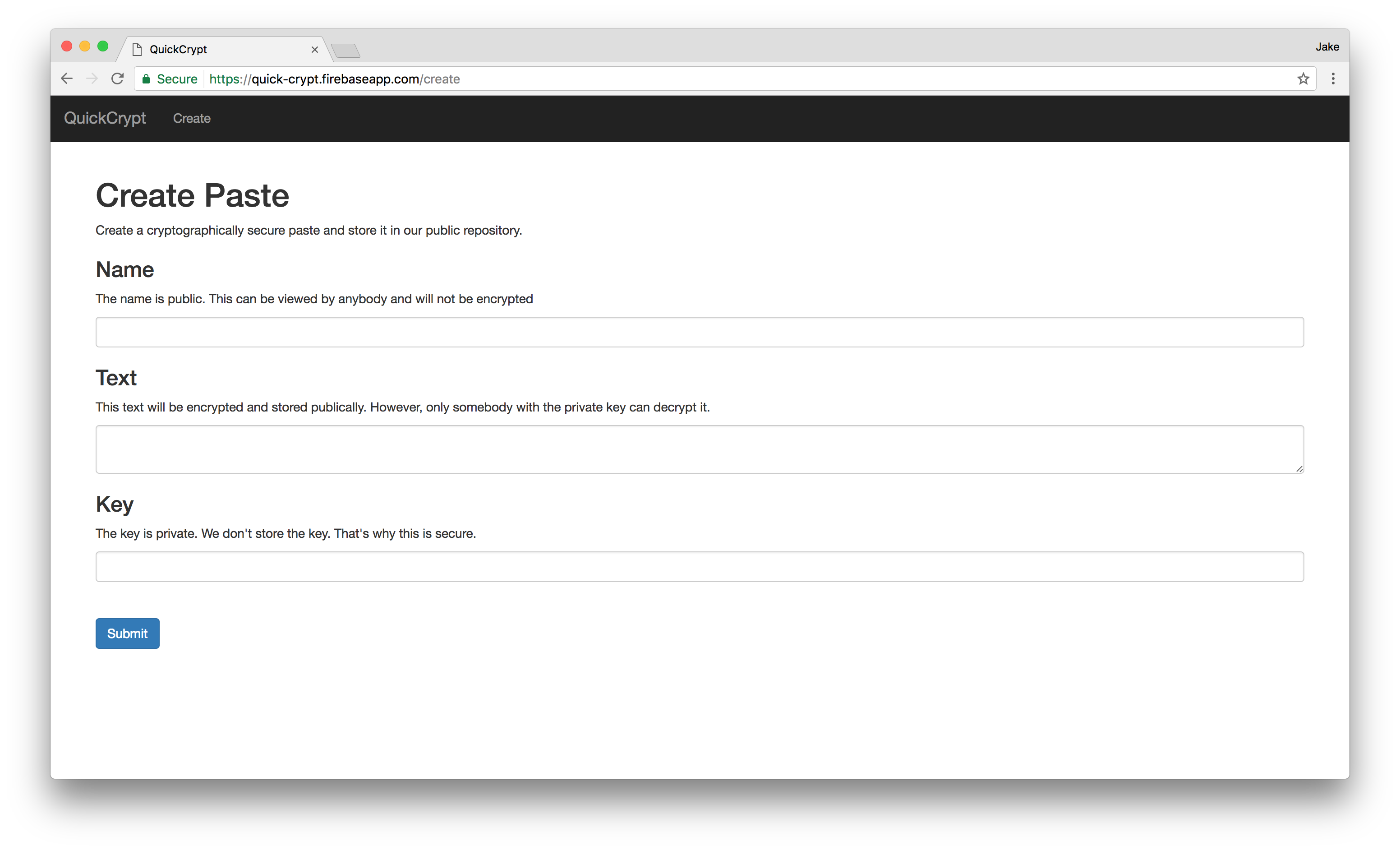Image resolution: width=1400 pixels, height=851 pixels.
Task: Click inside the Text textarea
Action: coord(699,449)
